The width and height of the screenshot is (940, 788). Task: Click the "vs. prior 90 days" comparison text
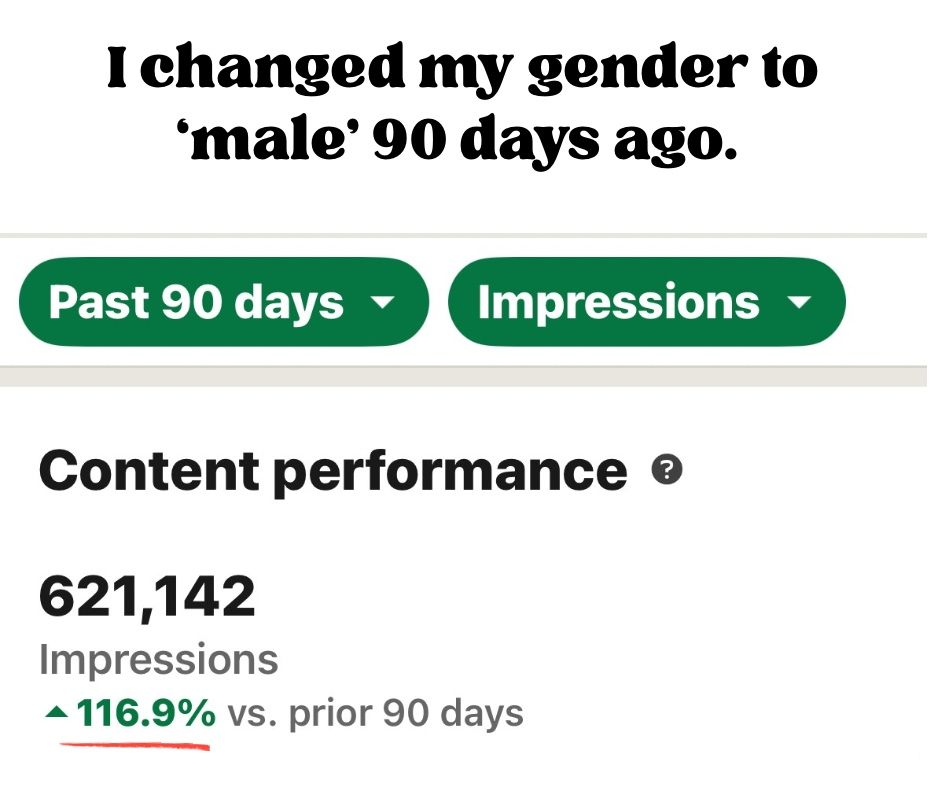(375, 713)
